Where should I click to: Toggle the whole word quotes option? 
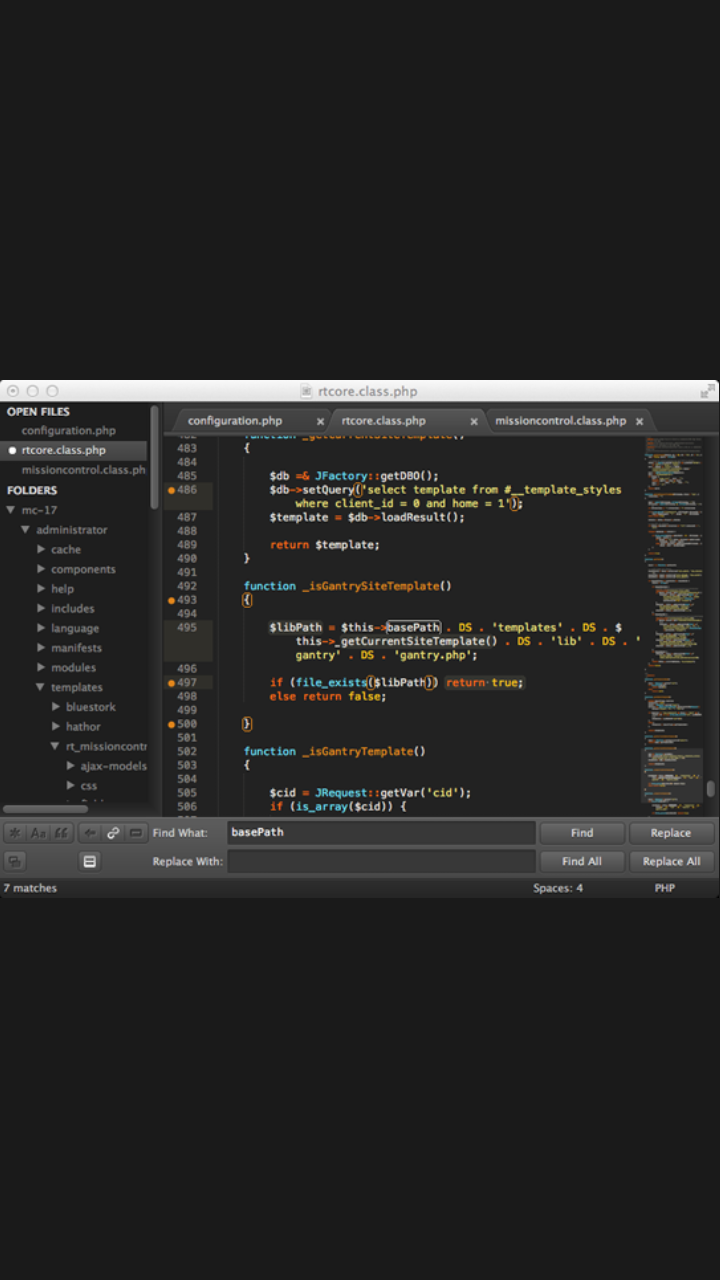[x=62, y=833]
